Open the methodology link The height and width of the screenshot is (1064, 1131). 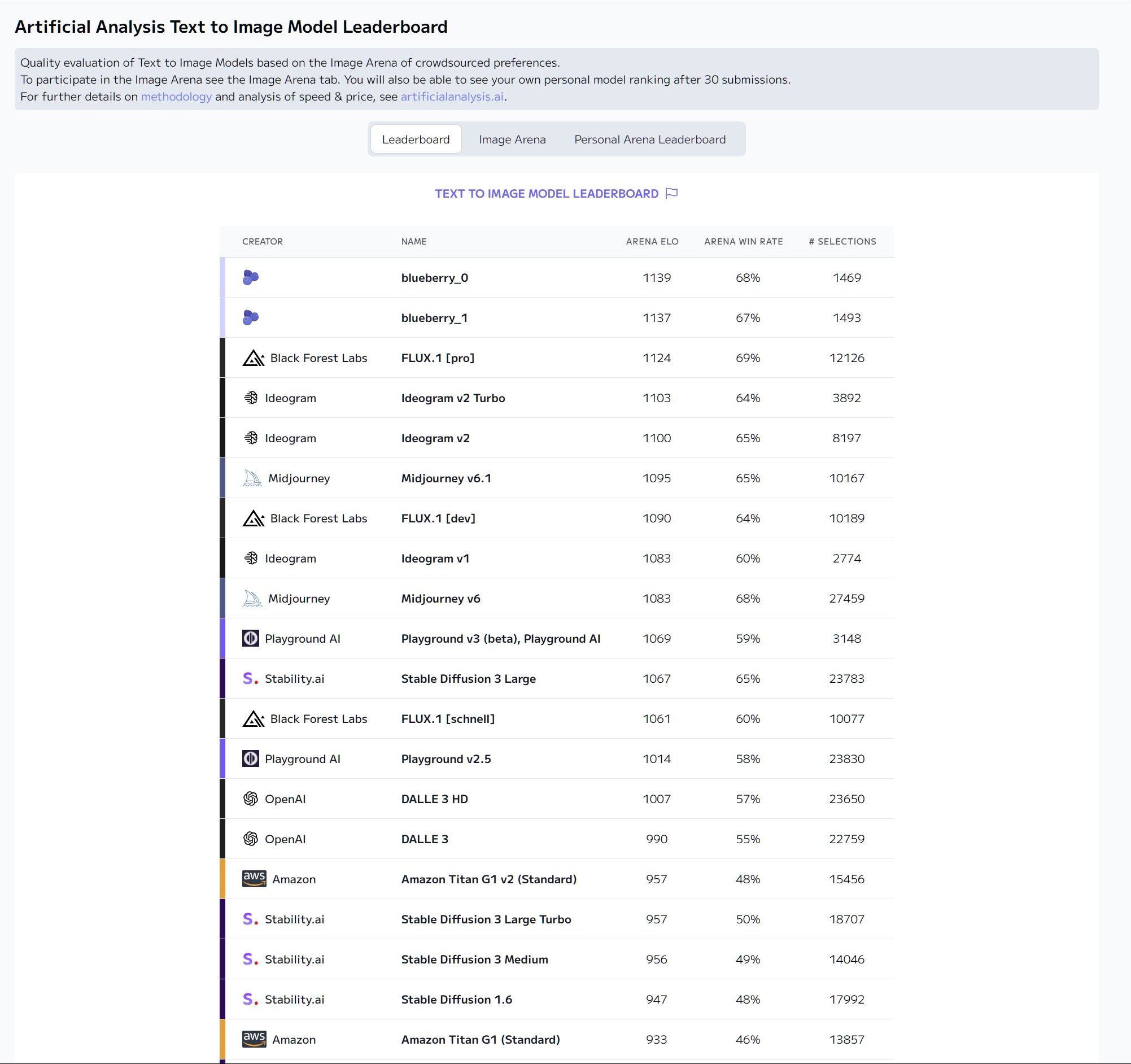(176, 96)
